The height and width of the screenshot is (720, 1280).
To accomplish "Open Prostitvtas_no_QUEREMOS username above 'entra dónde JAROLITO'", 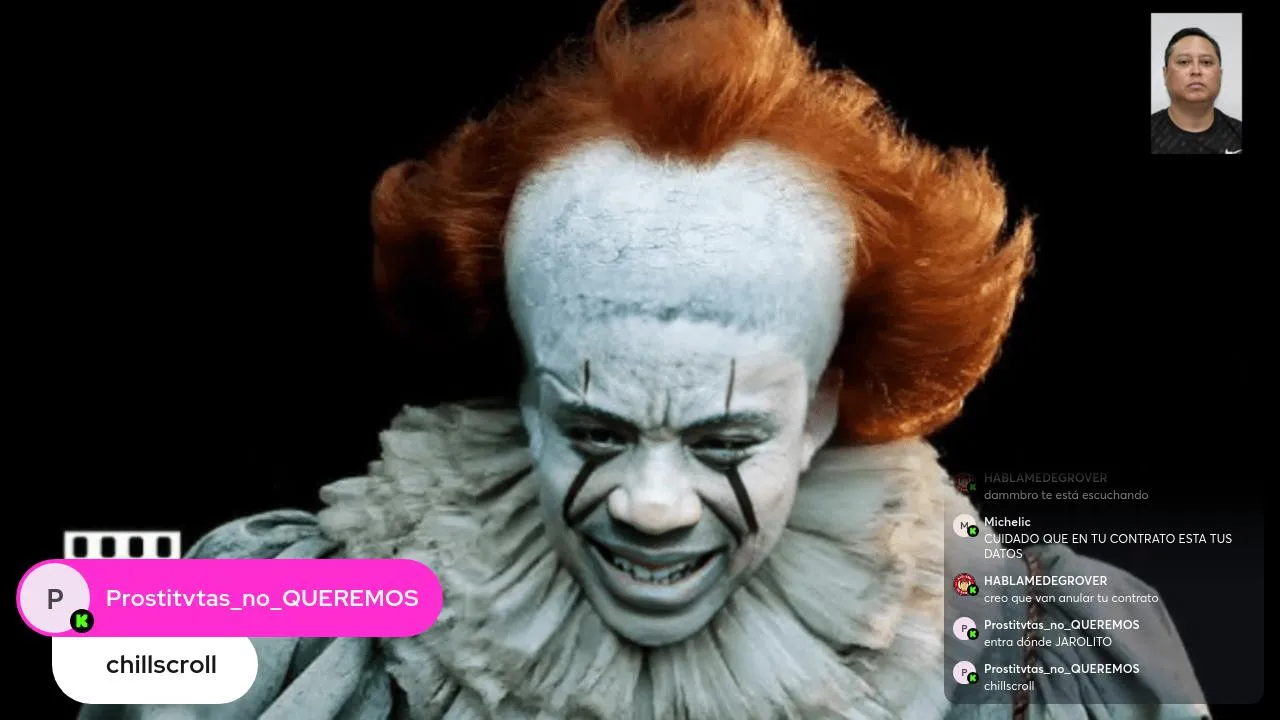I will 1061,625.
